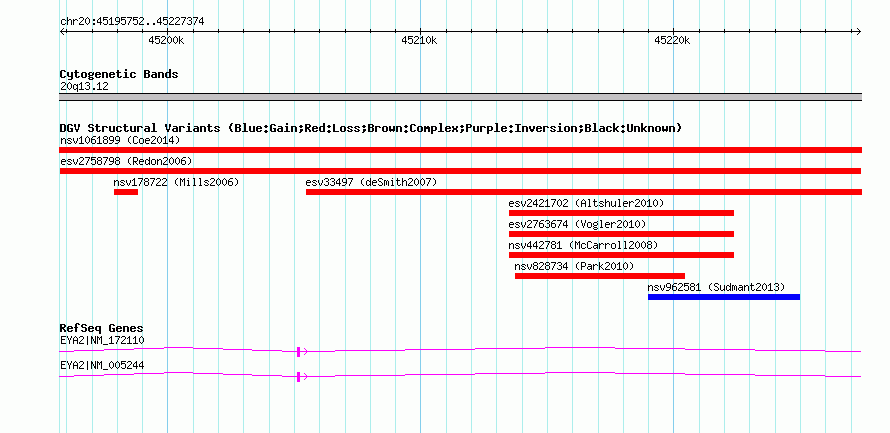Open the esv2763674 (Vogler2010) variant bar
The width and height of the screenshot is (890, 433).
(621, 234)
